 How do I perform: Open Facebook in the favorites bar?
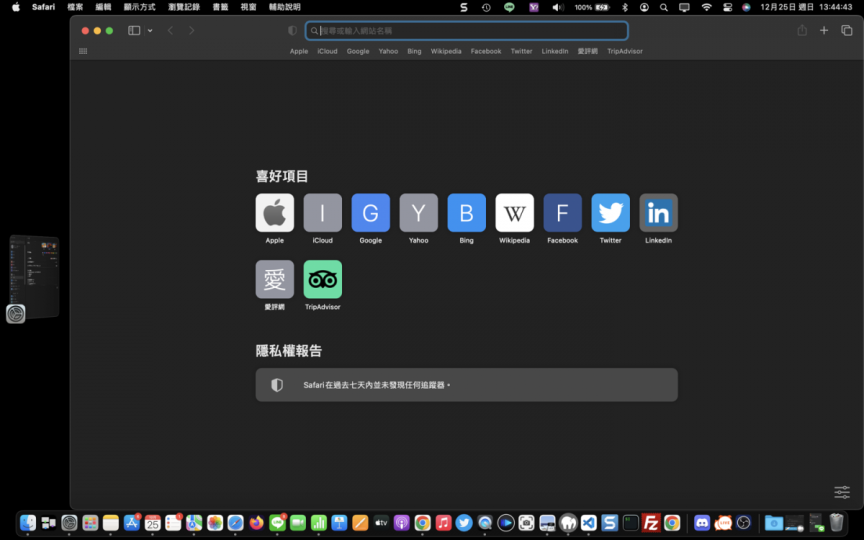coord(485,51)
